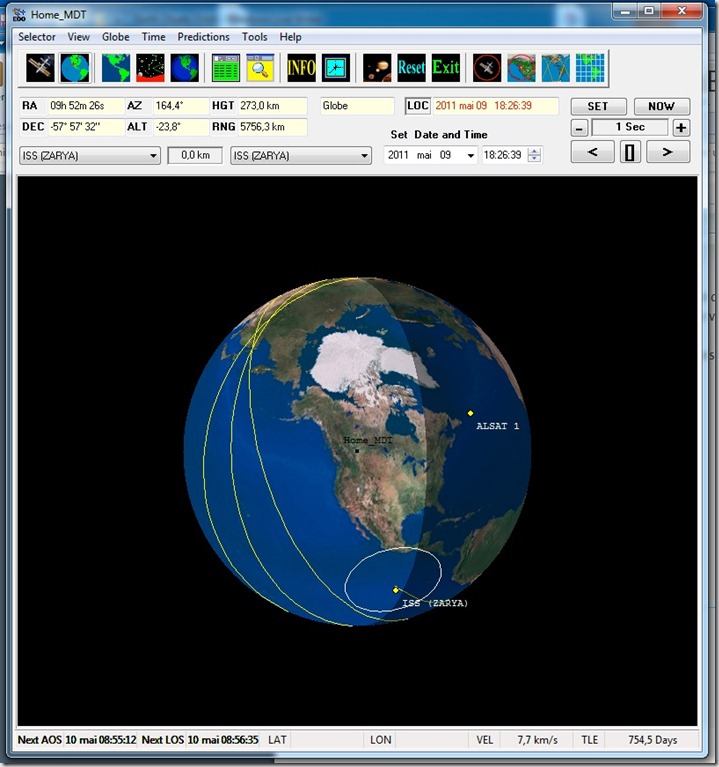Screen dimensions: 719x767
Task: Open the flat world map view icon
Action: pyautogui.click(x=116, y=67)
